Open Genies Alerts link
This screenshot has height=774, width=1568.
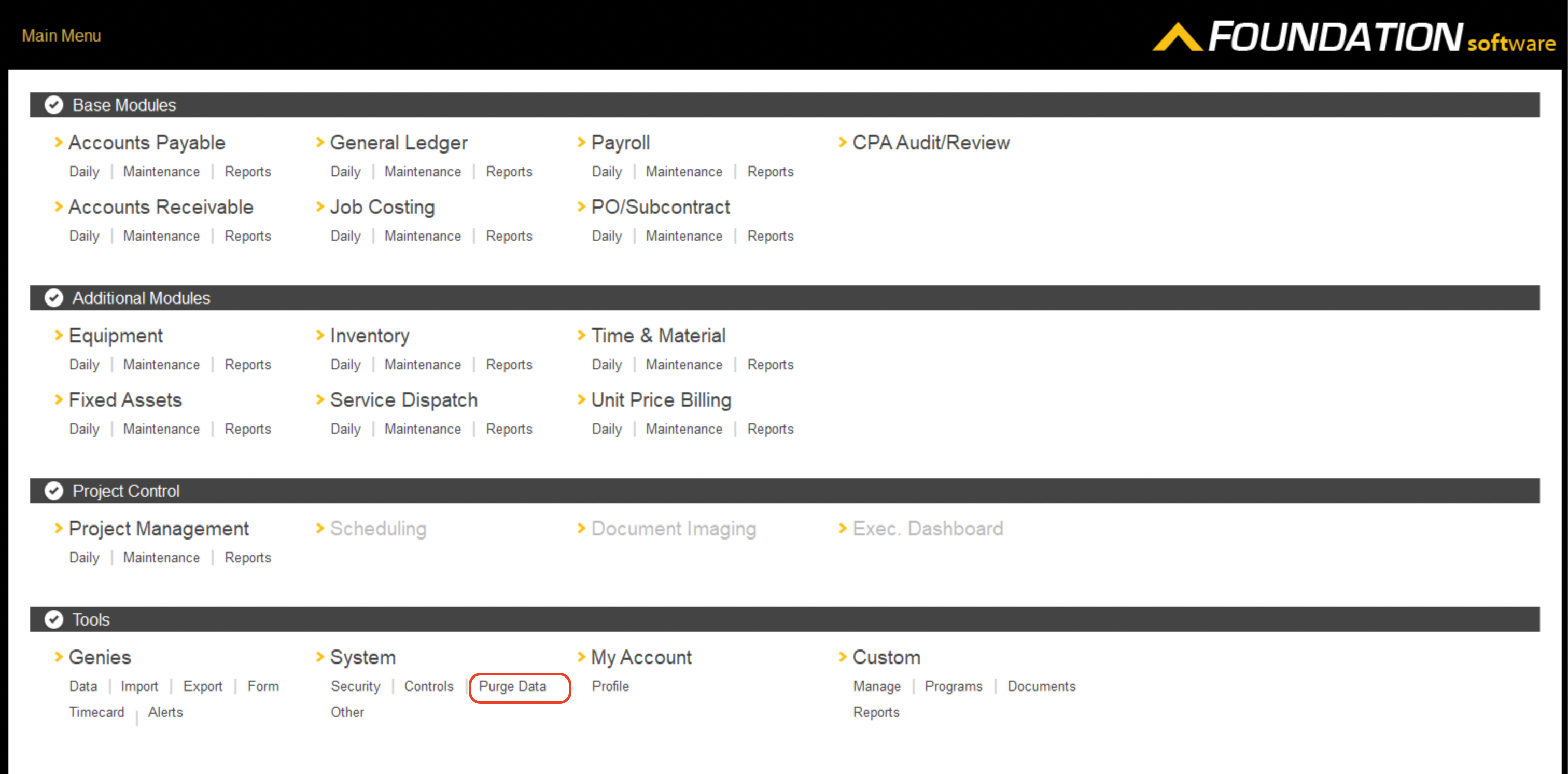coord(165,712)
